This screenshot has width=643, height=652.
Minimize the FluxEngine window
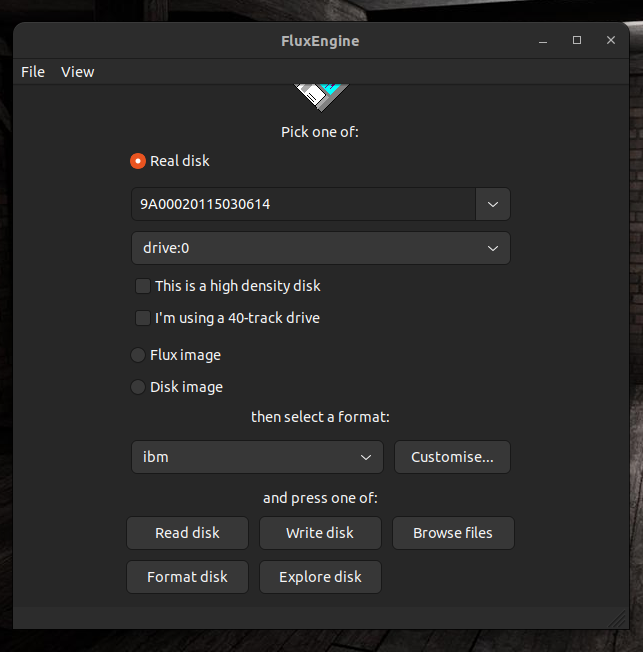click(x=543, y=41)
